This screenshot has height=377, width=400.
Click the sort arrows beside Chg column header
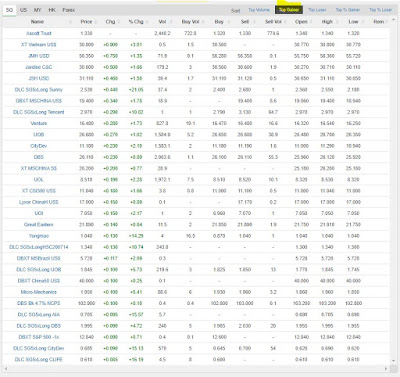click(x=120, y=22)
